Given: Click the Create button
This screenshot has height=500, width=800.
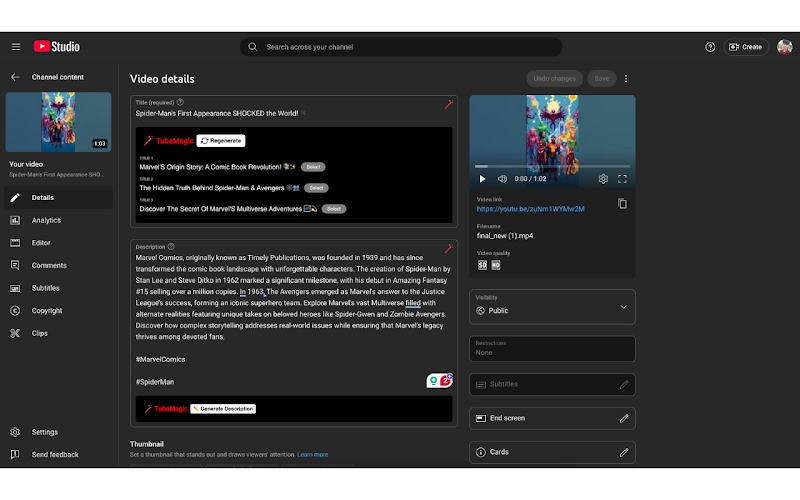Looking at the screenshot, I should pyautogui.click(x=745, y=47).
